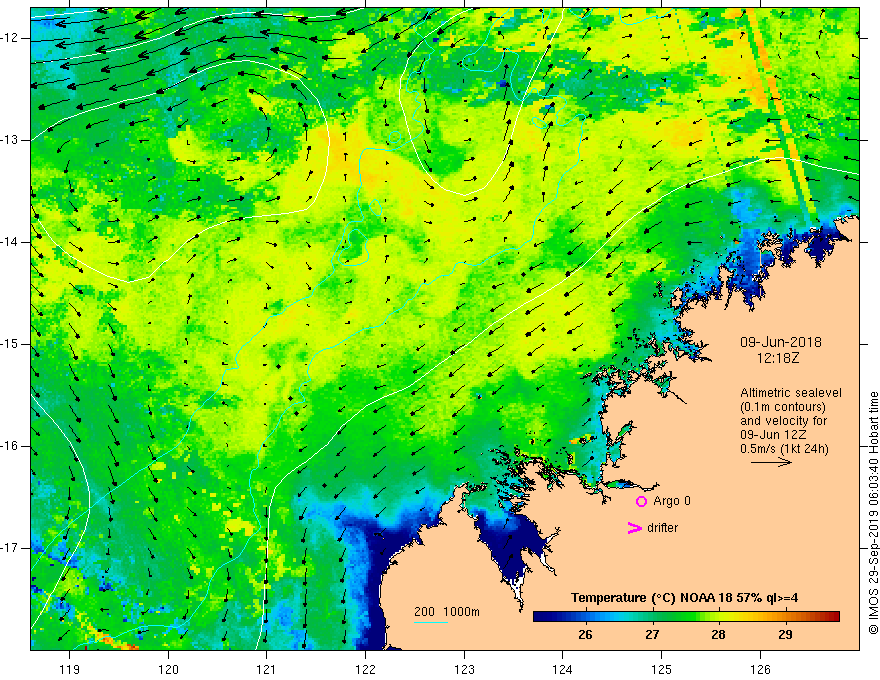Click the '0.5m/s (1kt 24h)' scale text
The height and width of the screenshot is (680, 880).
[x=784, y=449]
